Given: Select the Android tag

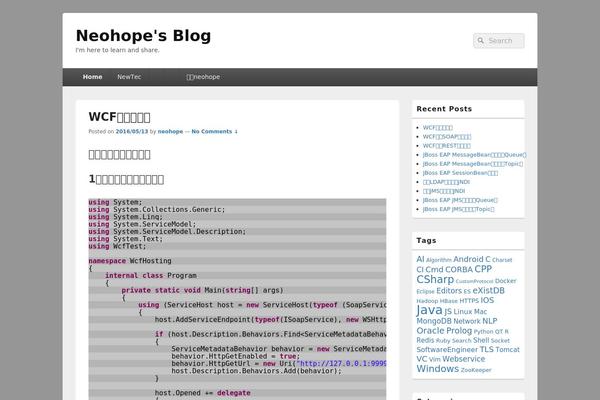Looking at the screenshot, I should pos(468,259).
